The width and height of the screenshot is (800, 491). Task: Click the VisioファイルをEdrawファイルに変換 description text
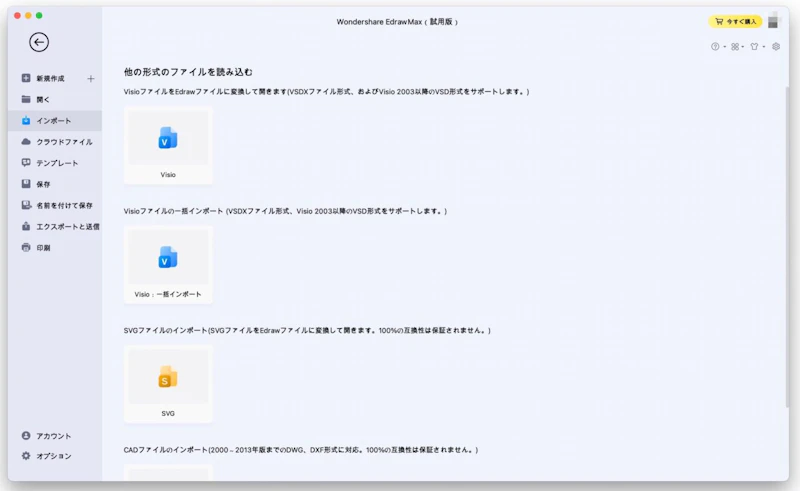pos(327,91)
